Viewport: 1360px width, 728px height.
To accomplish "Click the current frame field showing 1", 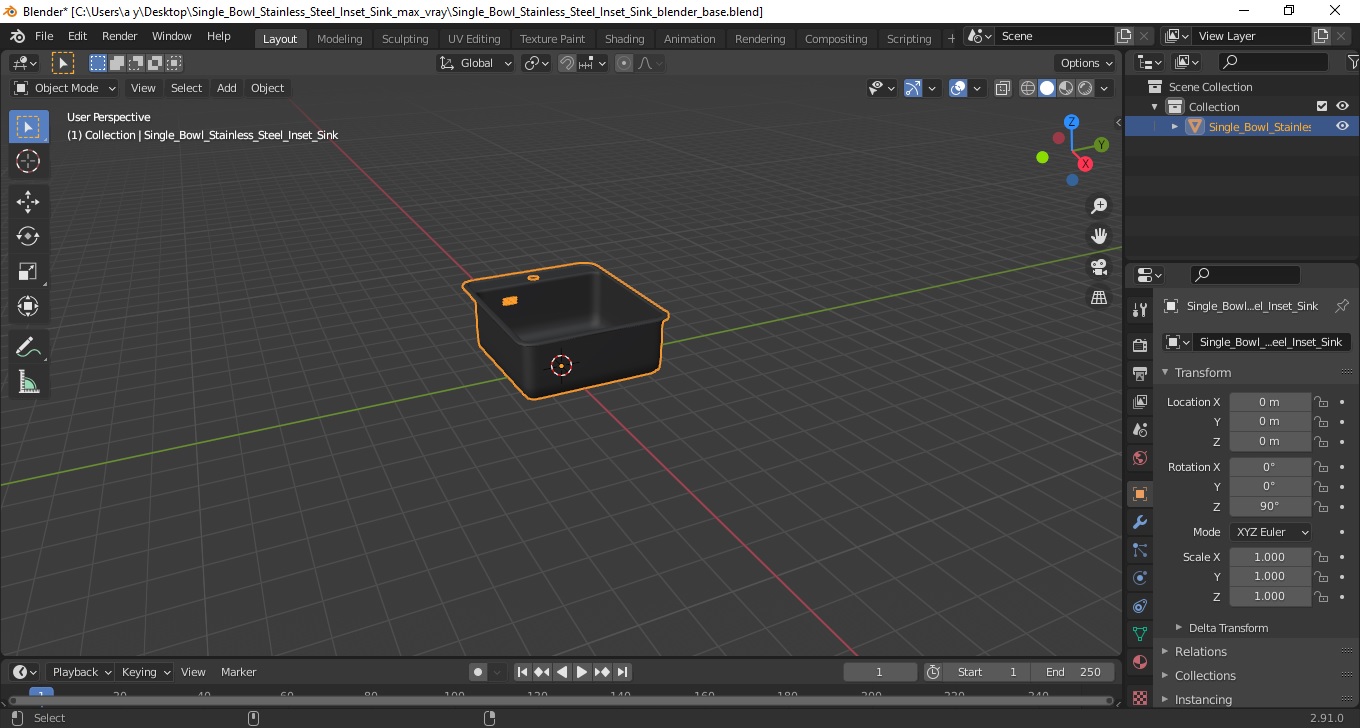I will point(880,672).
